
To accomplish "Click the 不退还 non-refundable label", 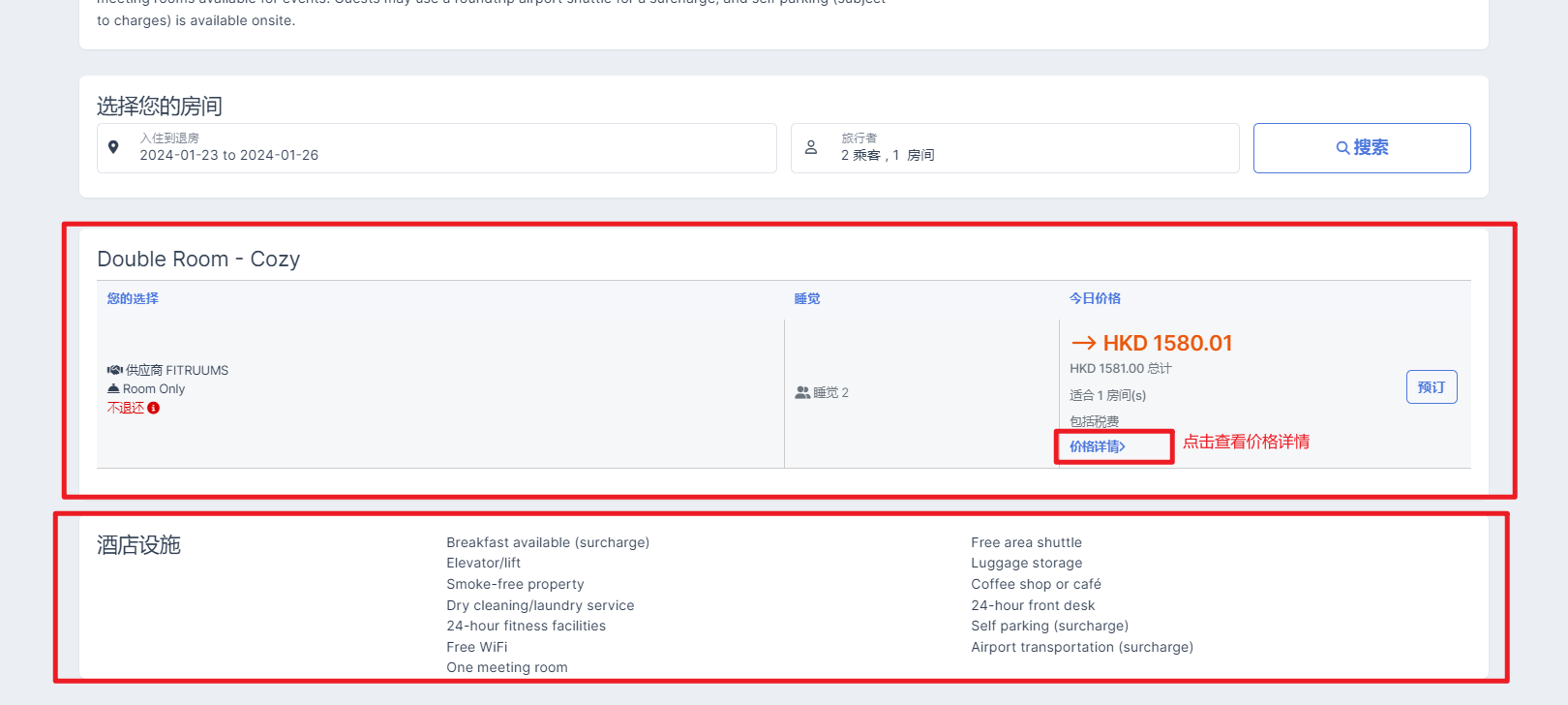I will pos(126,408).
